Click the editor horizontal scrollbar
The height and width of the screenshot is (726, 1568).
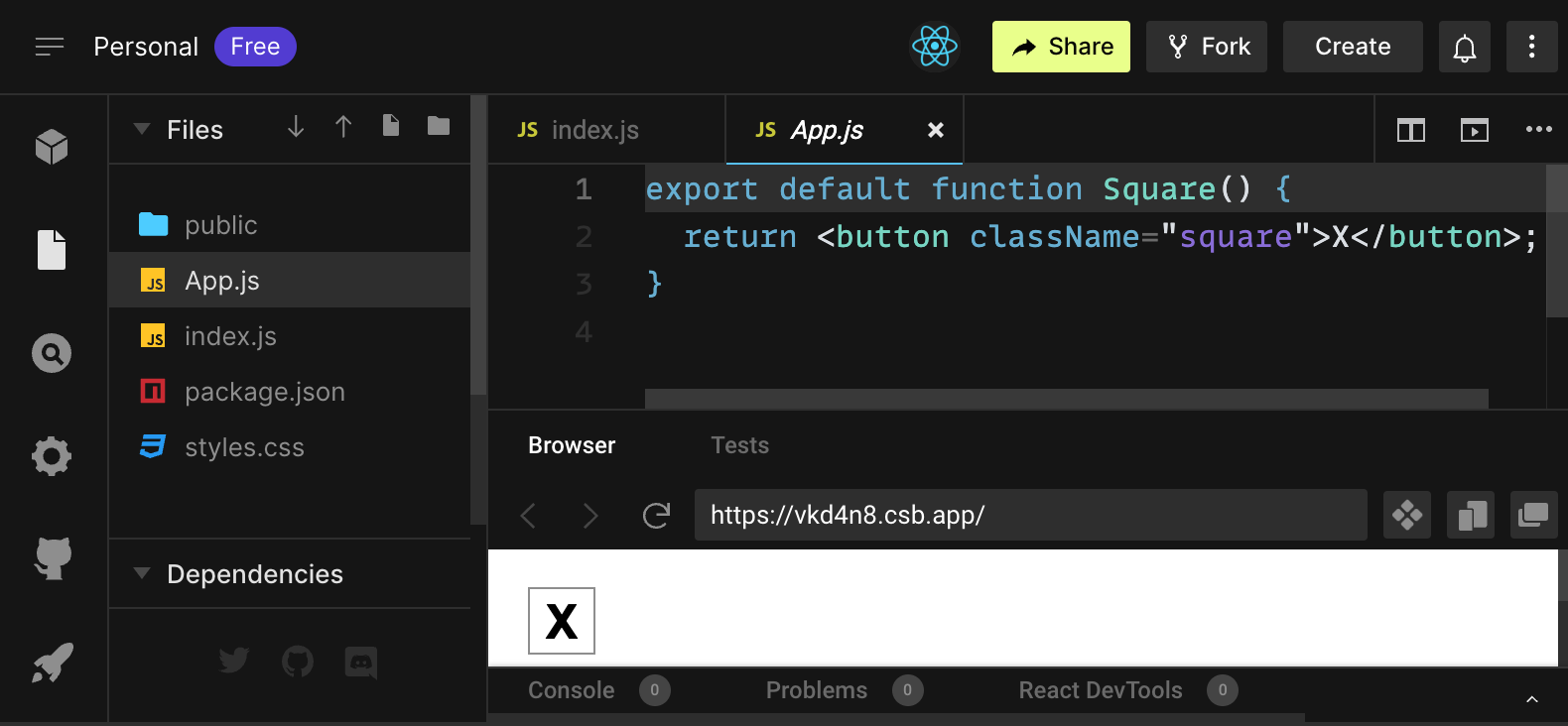tap(1066, 399)
